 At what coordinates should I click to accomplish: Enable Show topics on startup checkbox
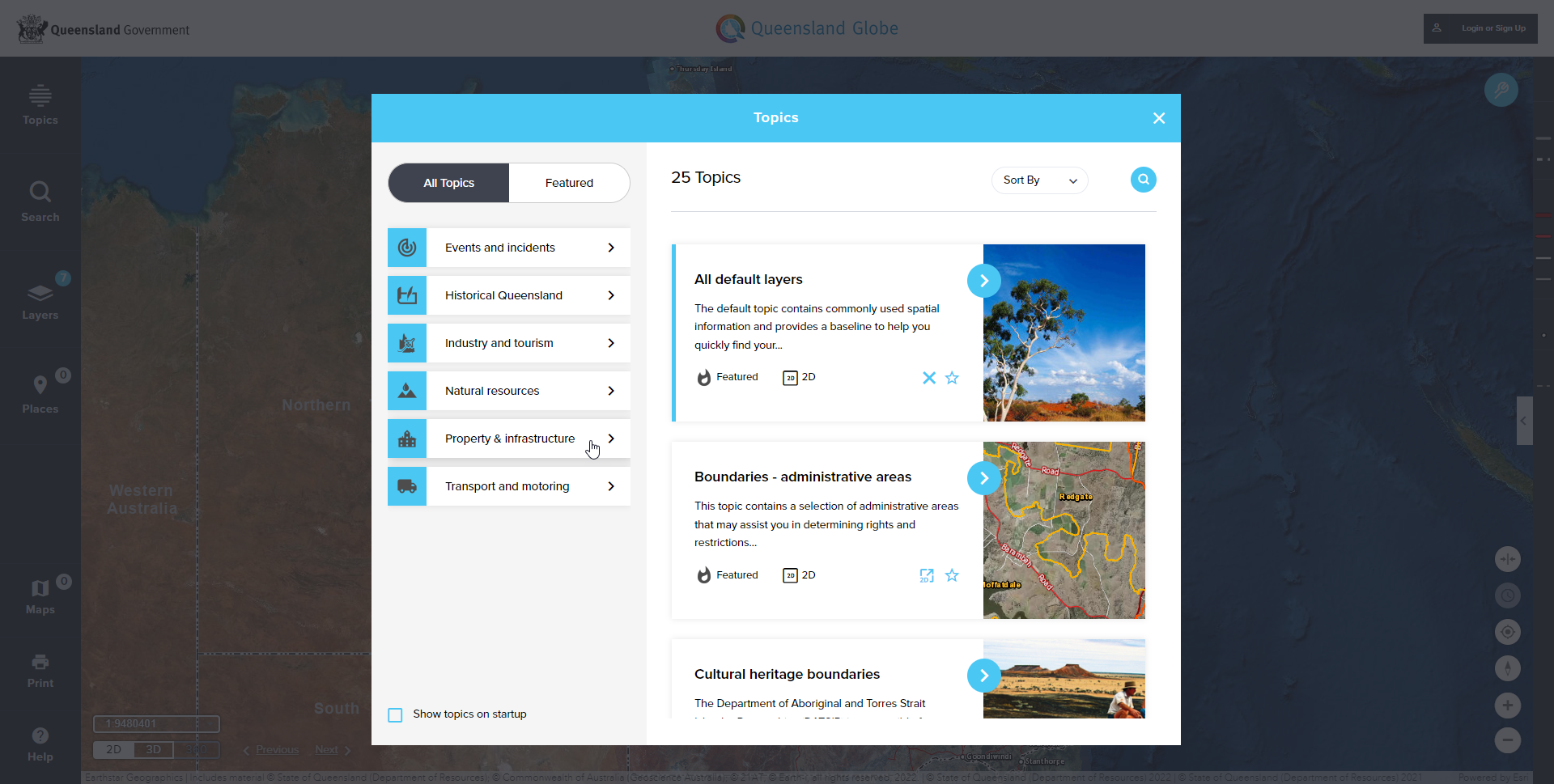pos(395,715)
